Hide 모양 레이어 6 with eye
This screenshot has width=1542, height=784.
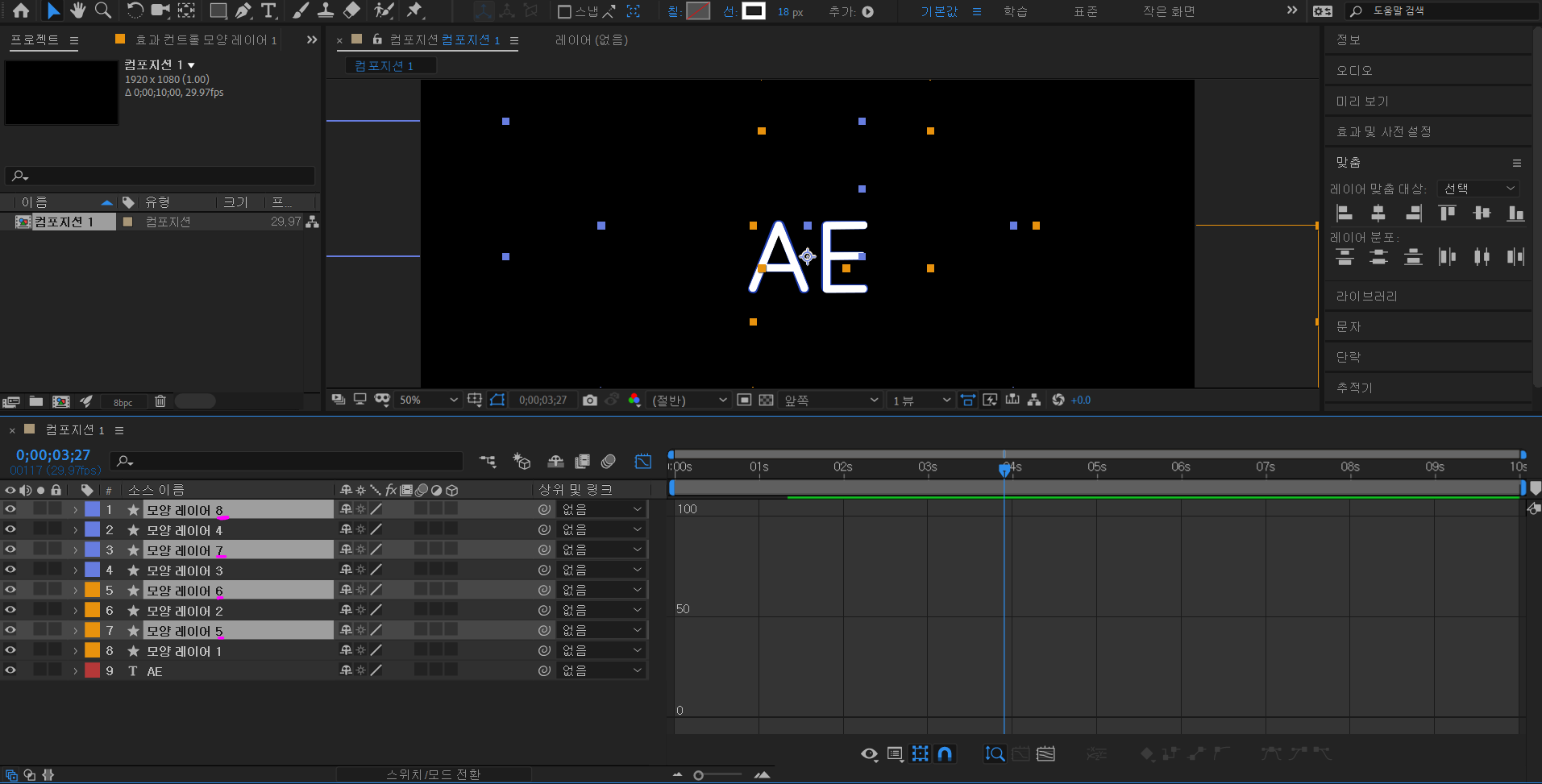10,589
